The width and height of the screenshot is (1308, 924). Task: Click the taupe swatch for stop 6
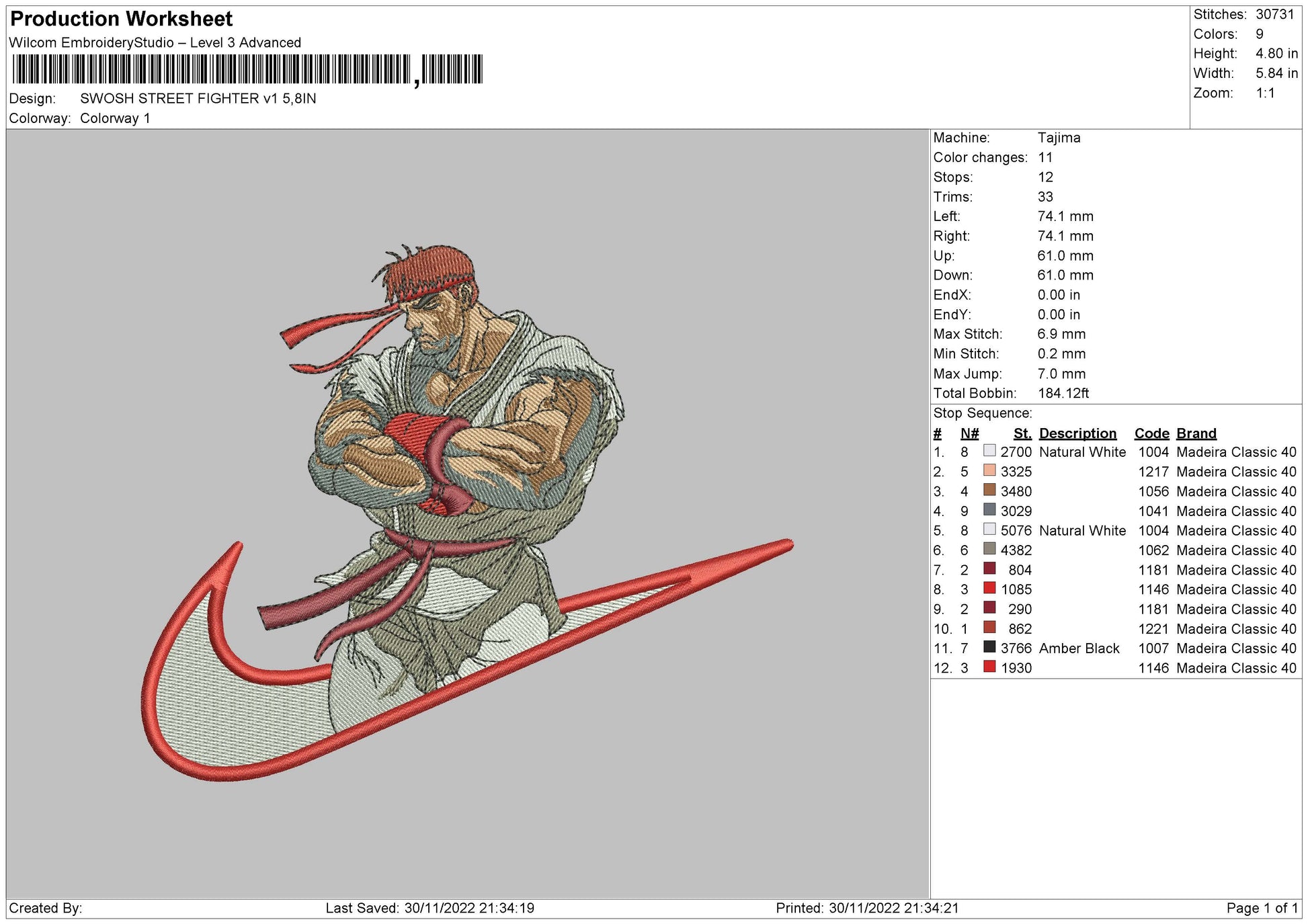[x=989, y=549]
